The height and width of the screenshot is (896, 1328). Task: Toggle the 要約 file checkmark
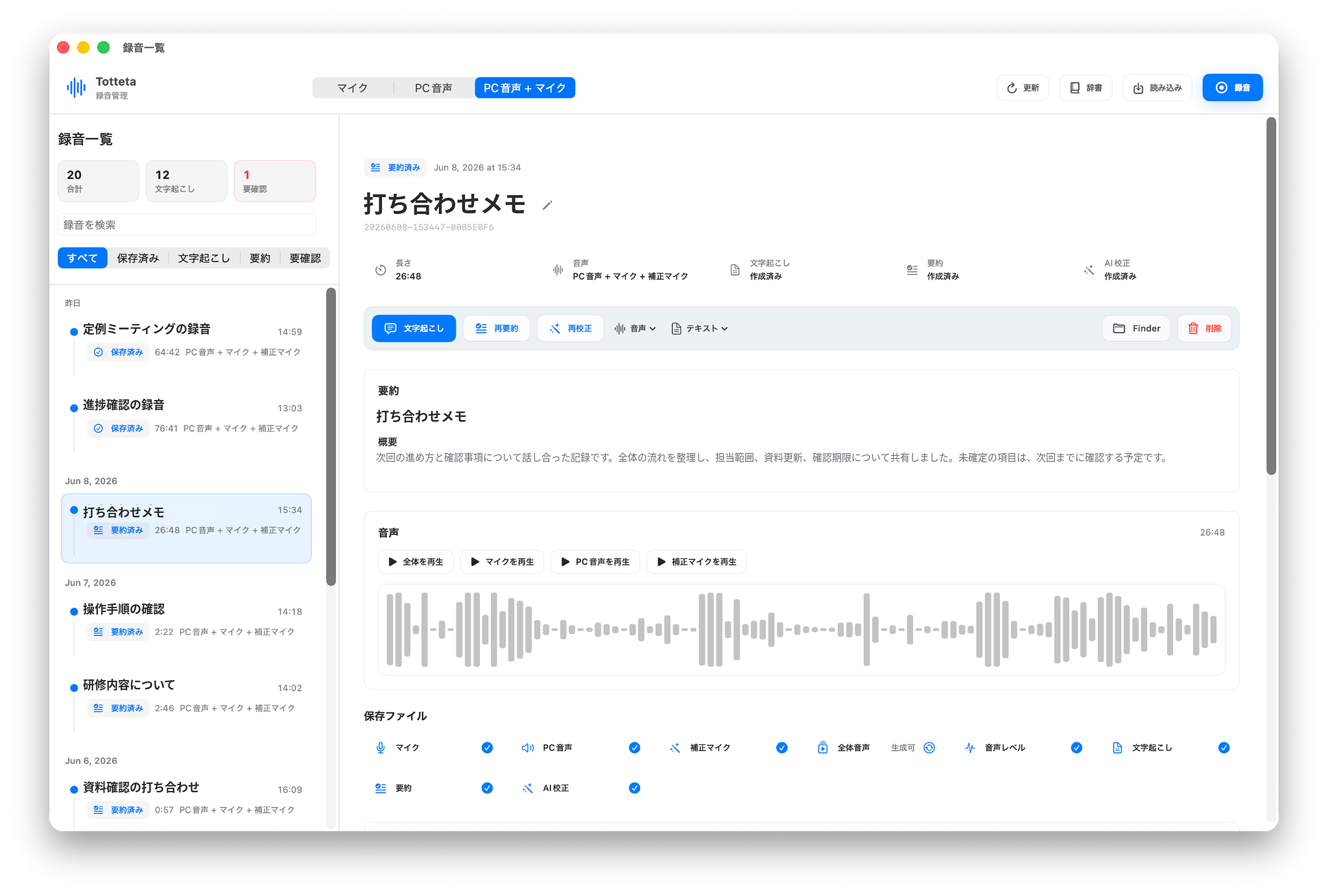(487, 789)
